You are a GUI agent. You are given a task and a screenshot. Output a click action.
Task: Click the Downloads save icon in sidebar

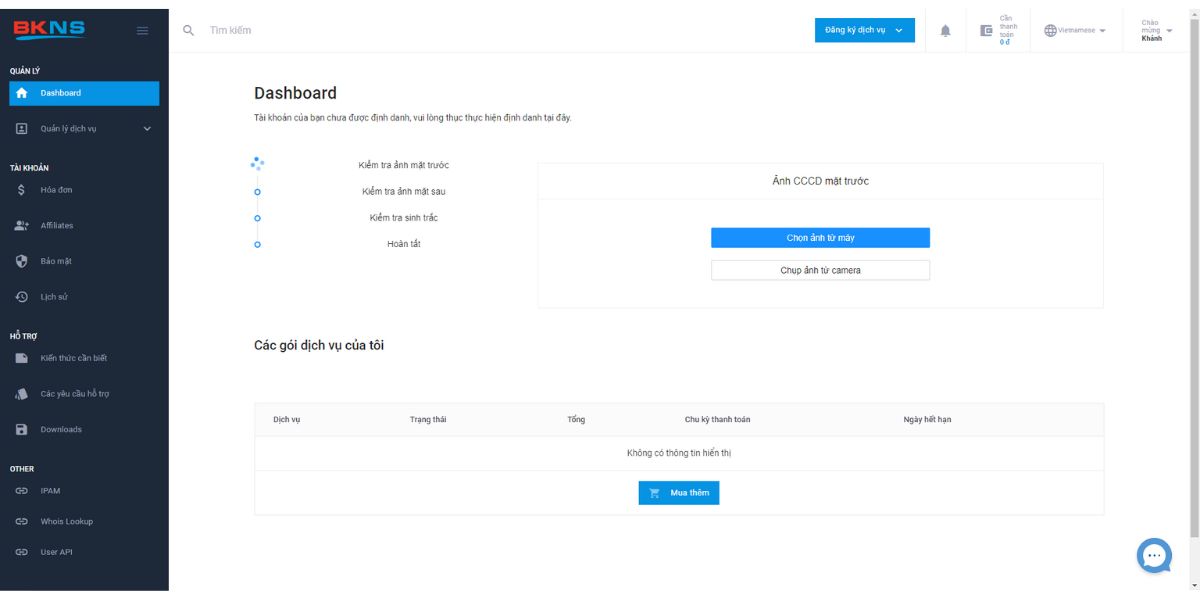(21, 429)
